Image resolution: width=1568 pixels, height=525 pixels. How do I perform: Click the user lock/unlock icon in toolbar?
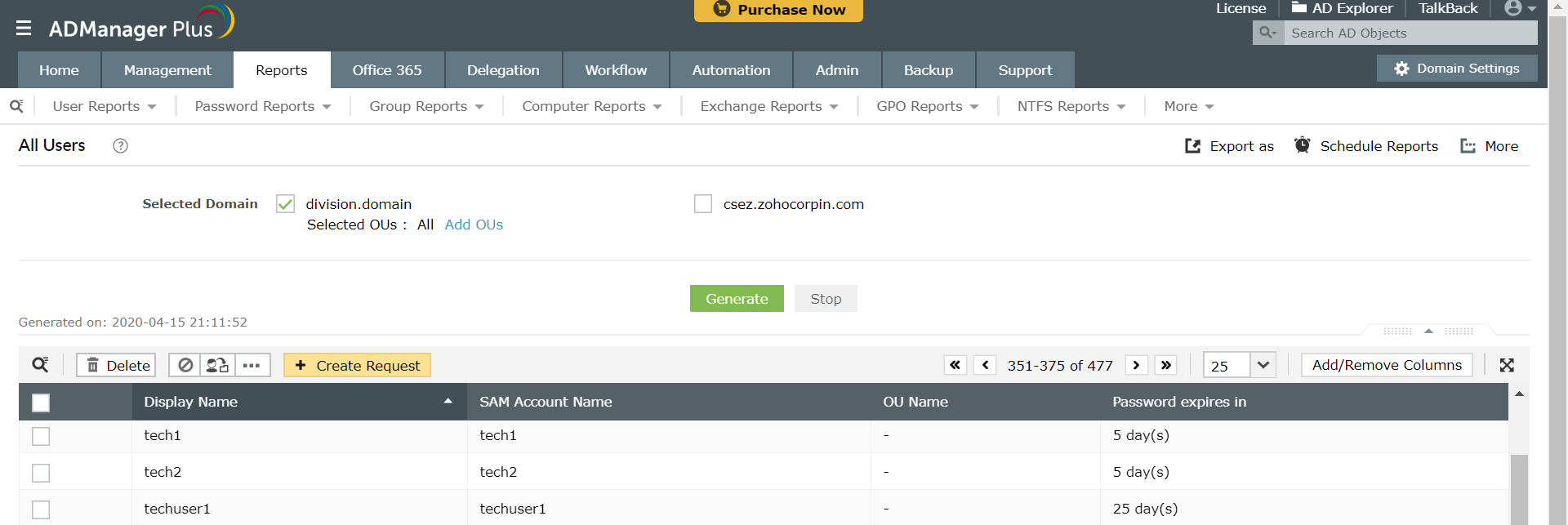coord(217,365)
